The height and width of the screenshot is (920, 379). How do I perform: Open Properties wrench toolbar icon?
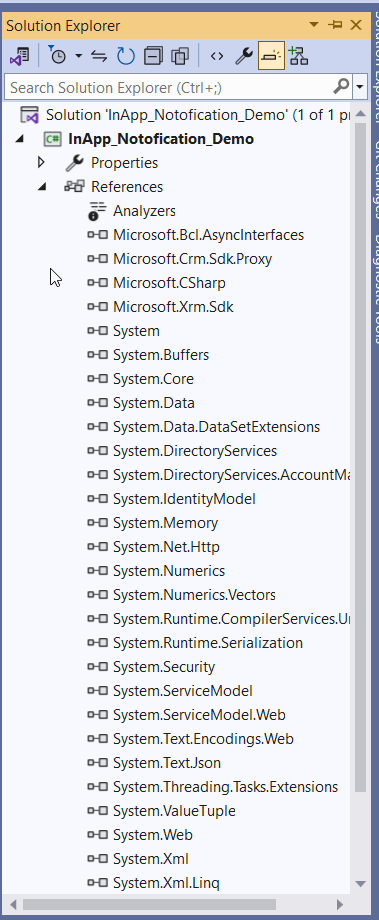[x=243, y=56]
